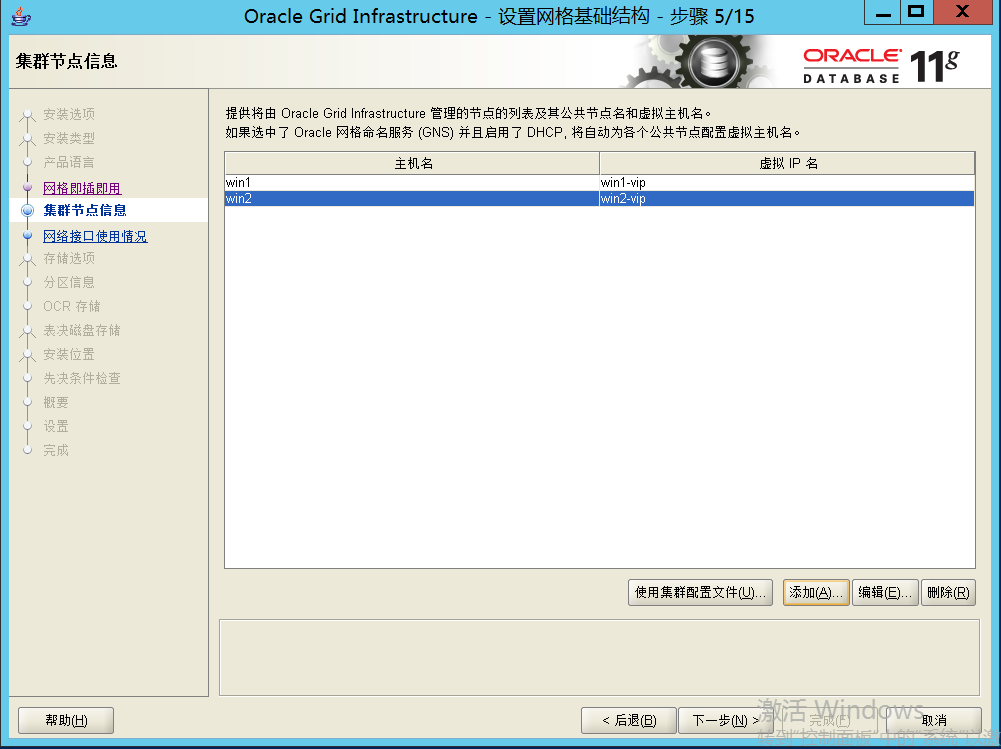Click the 安装选项 step in sidebar
This screenshot has height=749, width=1001.
click(x=69, y=114)
